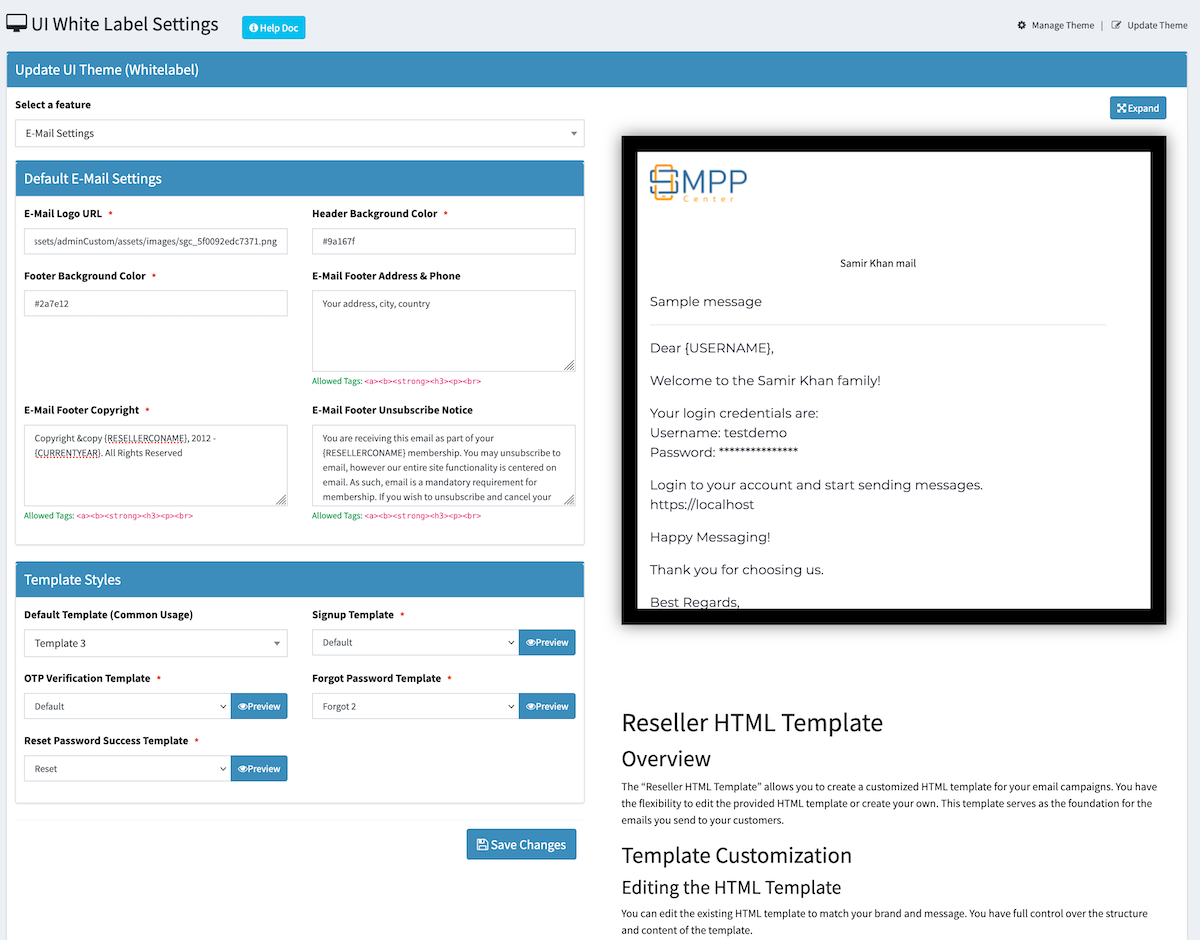Click the expand-arrows icon on the Expand button
The width and height of the screenshot is (1200, 940).
[x=1122, y=107]
